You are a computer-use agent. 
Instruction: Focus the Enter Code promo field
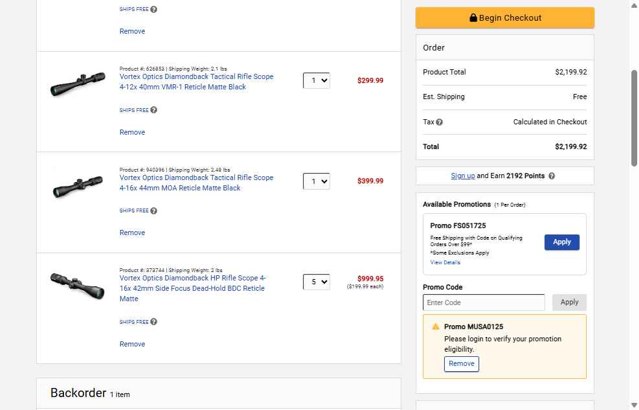coord(483,302)
